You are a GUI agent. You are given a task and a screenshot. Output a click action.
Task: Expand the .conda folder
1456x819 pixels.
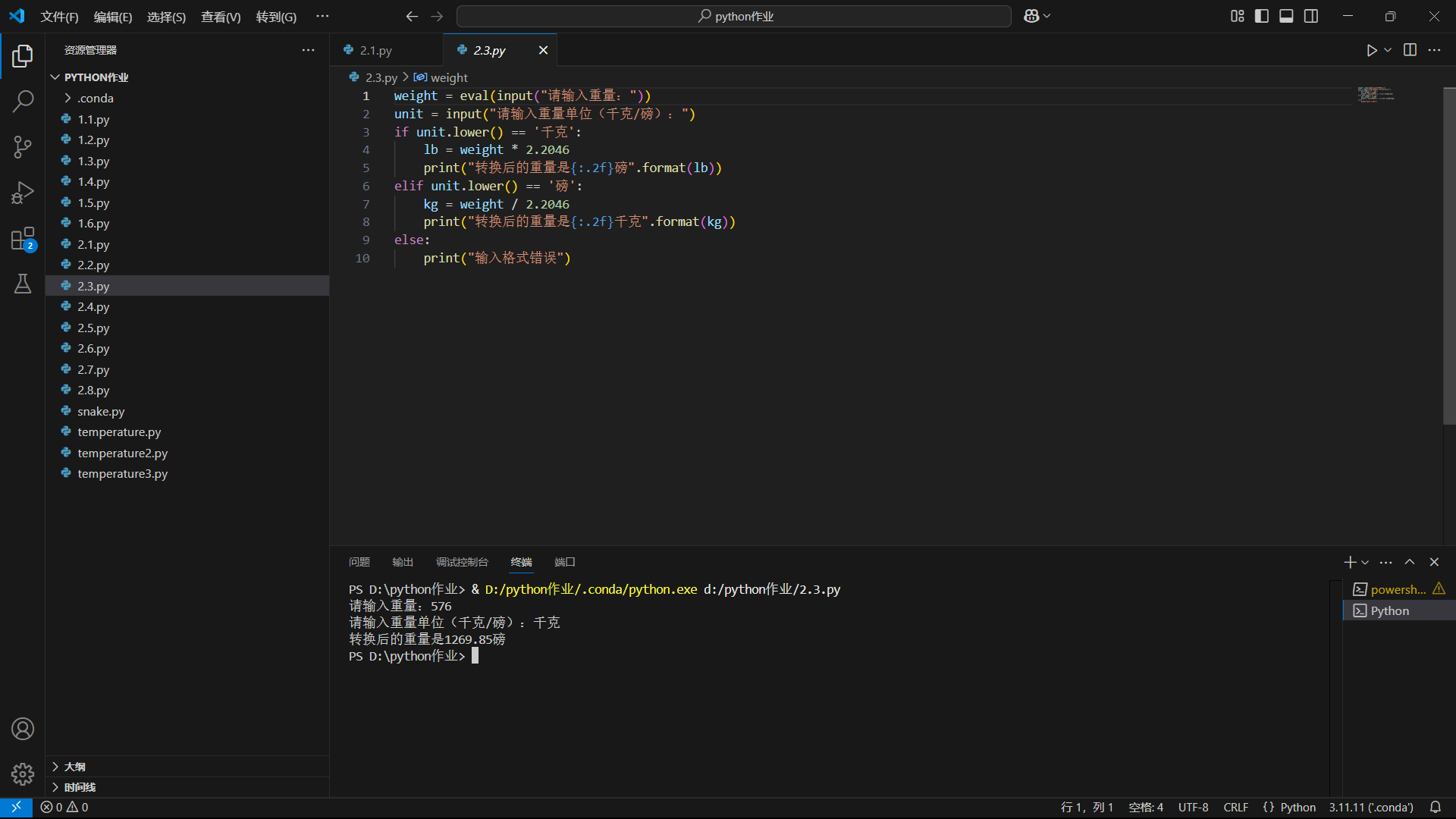(95, 98)
